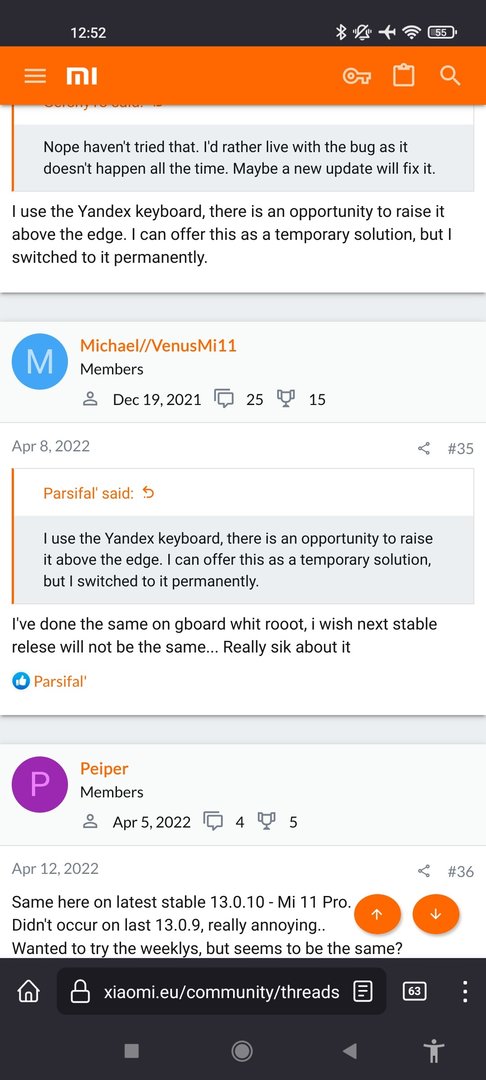
Task: Open the forum search magnifier
Action: 450,76
